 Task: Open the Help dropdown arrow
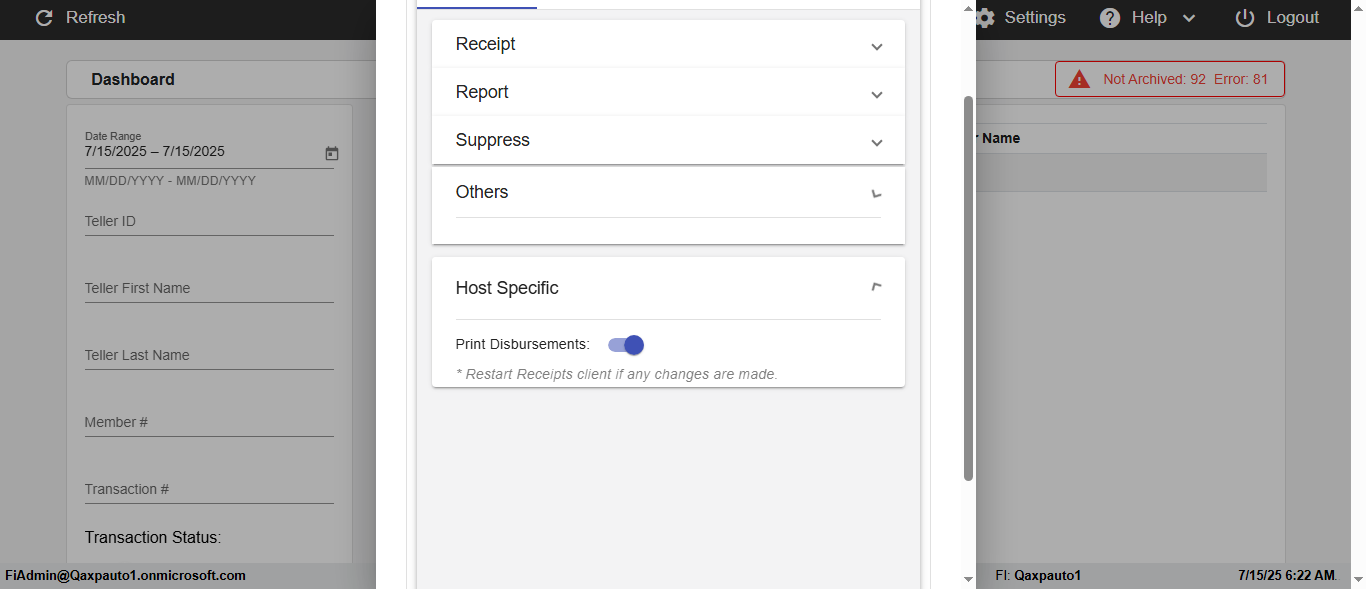tap(1189, 18)
